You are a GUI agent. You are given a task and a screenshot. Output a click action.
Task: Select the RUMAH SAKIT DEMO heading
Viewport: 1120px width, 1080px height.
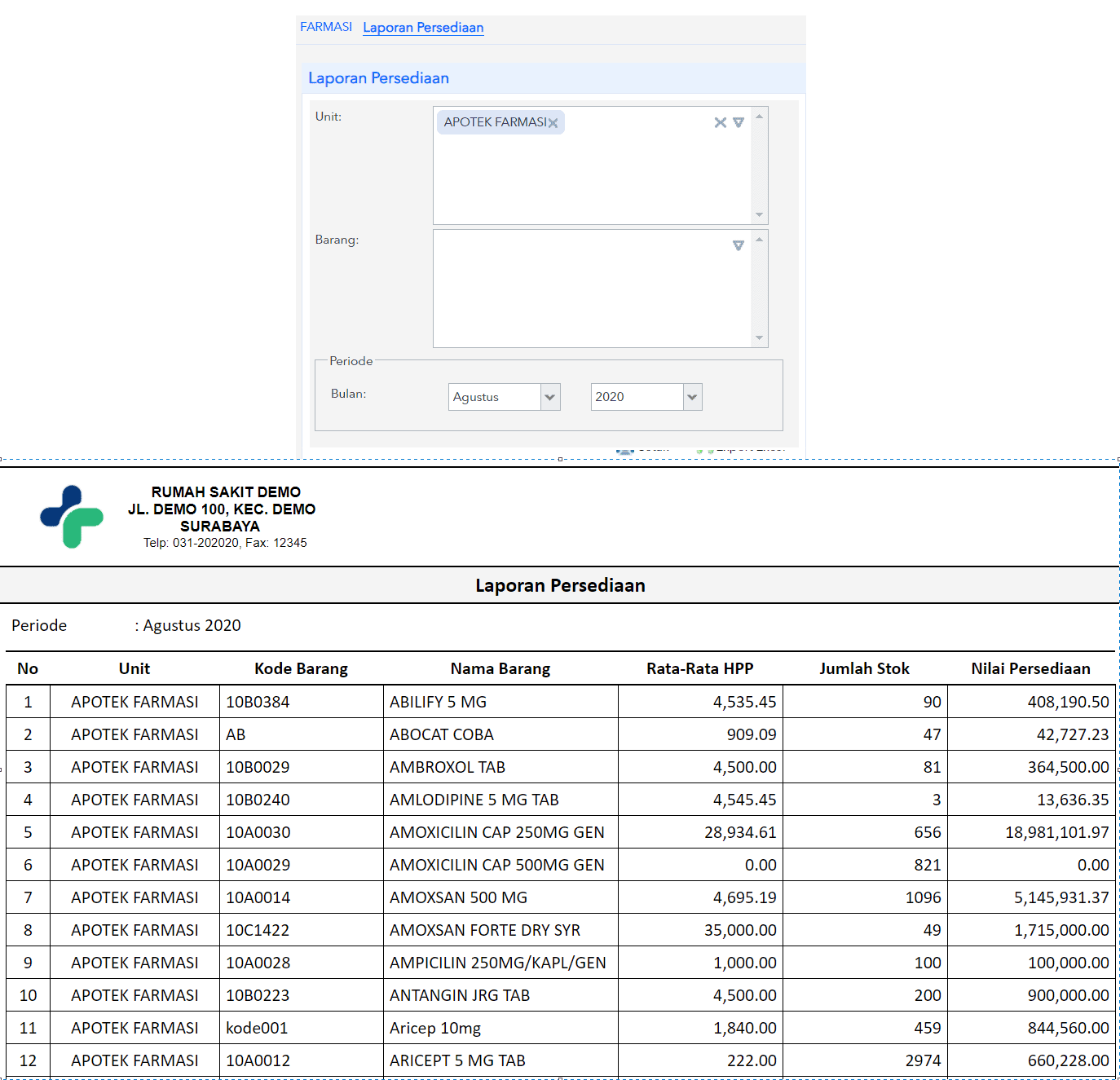226,492
